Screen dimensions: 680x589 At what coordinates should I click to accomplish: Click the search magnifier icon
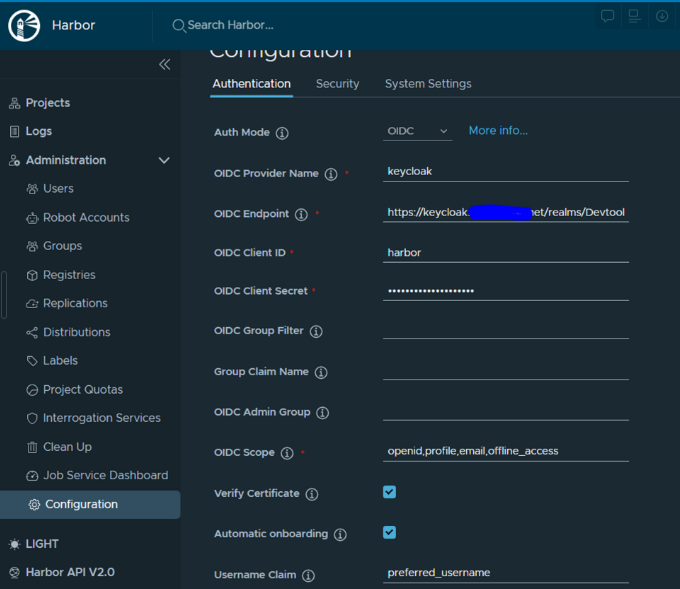click(x=178, y=26)
